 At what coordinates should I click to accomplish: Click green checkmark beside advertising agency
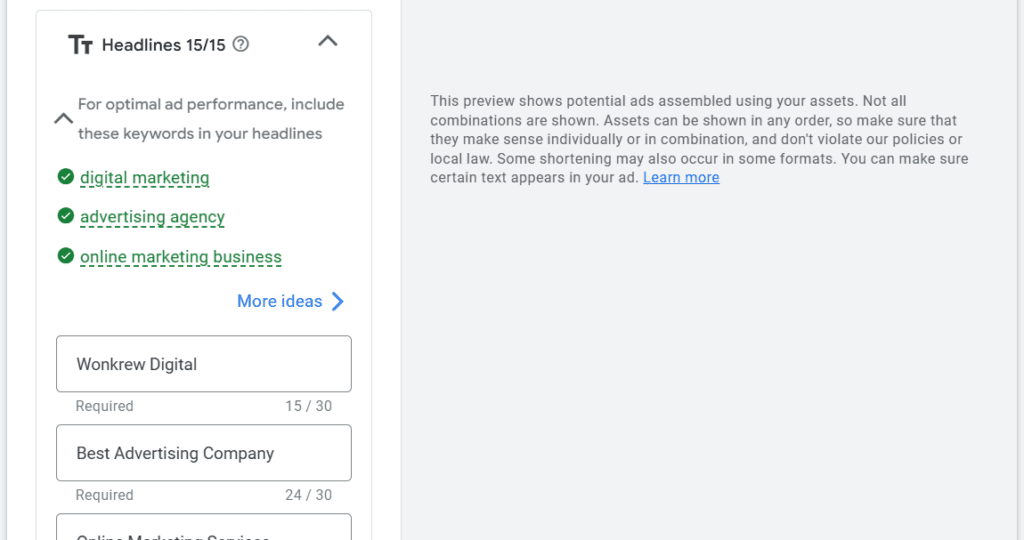coord(66,216)
